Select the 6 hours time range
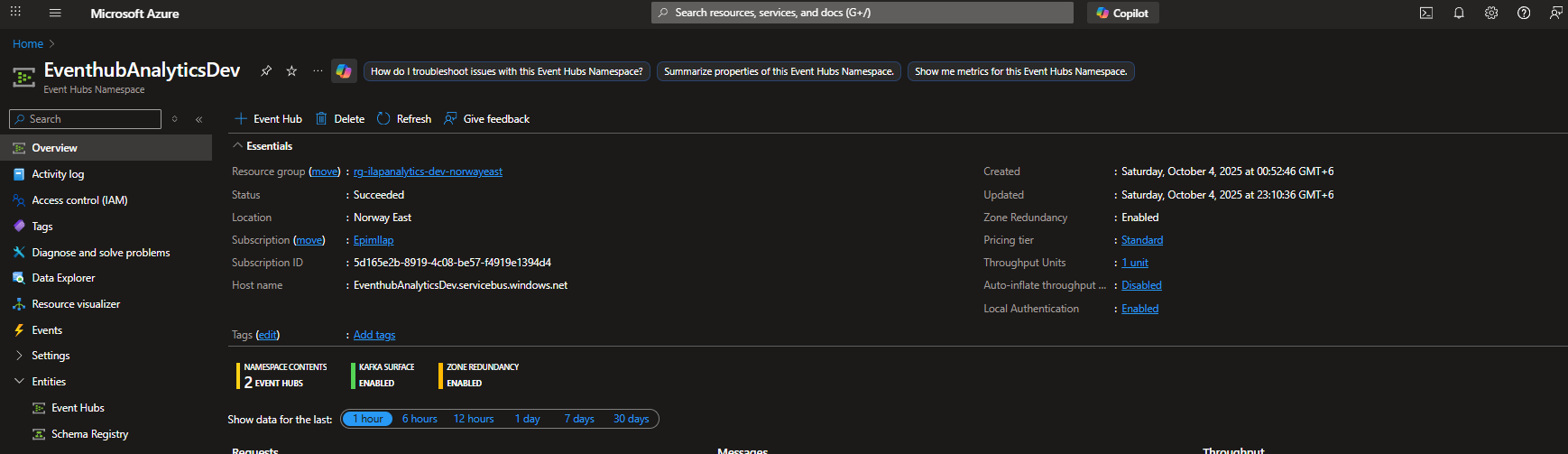1568x454 pixels. [x=420, y=419]
